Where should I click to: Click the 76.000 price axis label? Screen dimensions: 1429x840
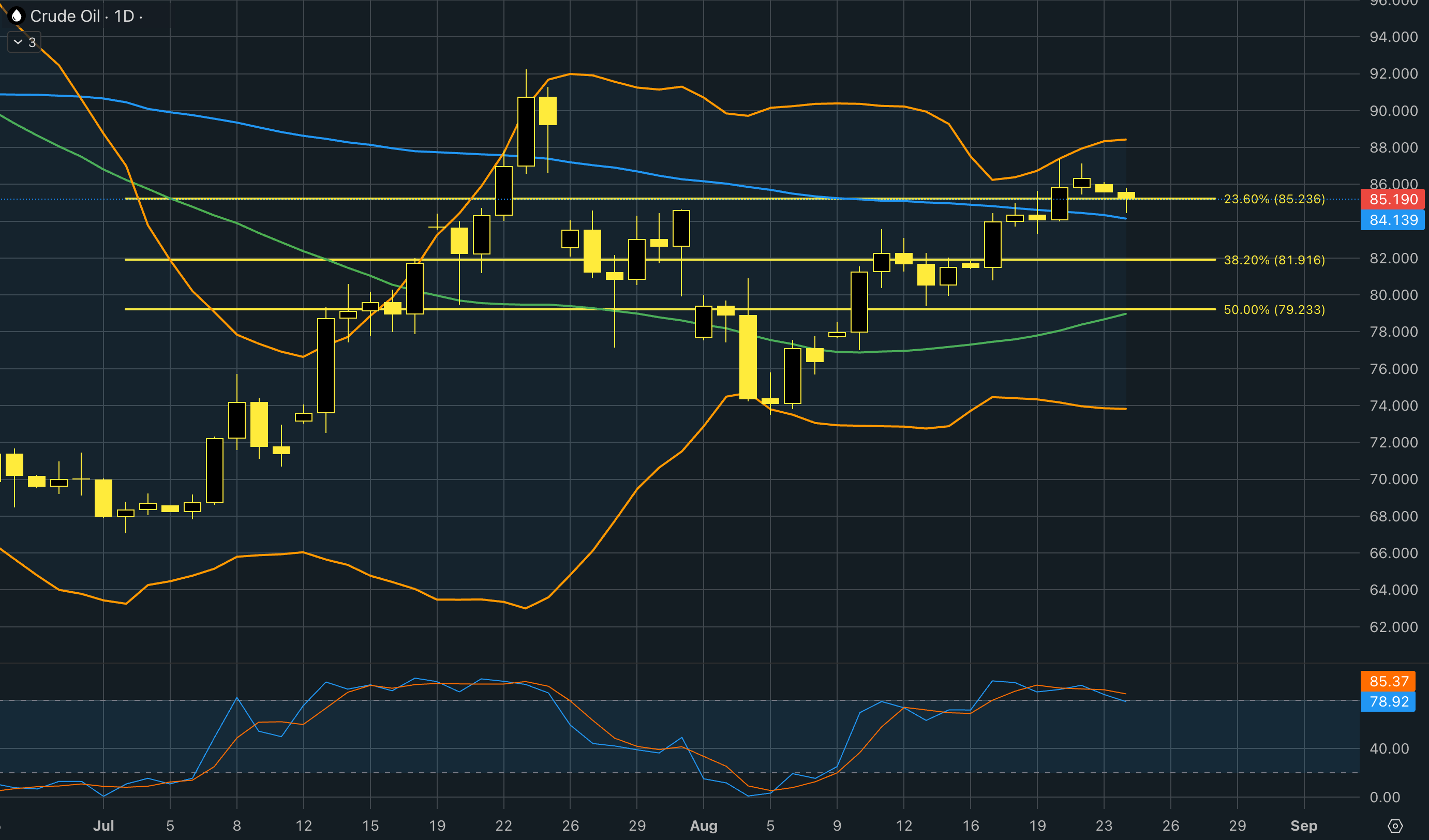click(1393, 369)
